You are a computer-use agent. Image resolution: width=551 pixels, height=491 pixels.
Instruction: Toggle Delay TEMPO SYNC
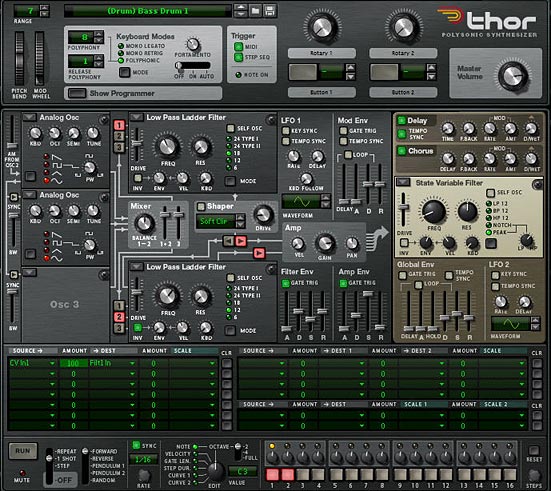(401, 134)
